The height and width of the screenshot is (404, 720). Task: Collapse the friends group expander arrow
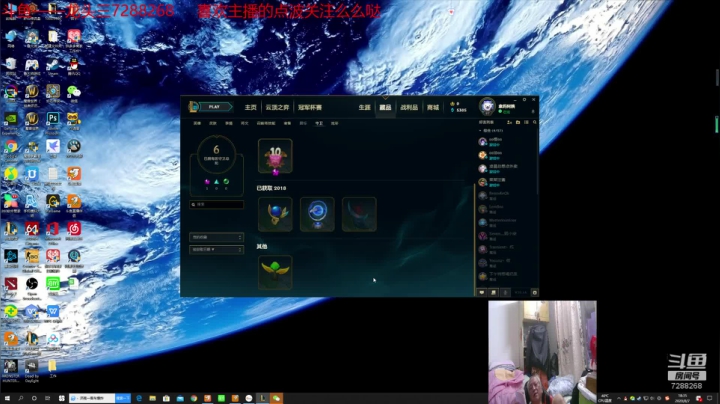480,131
